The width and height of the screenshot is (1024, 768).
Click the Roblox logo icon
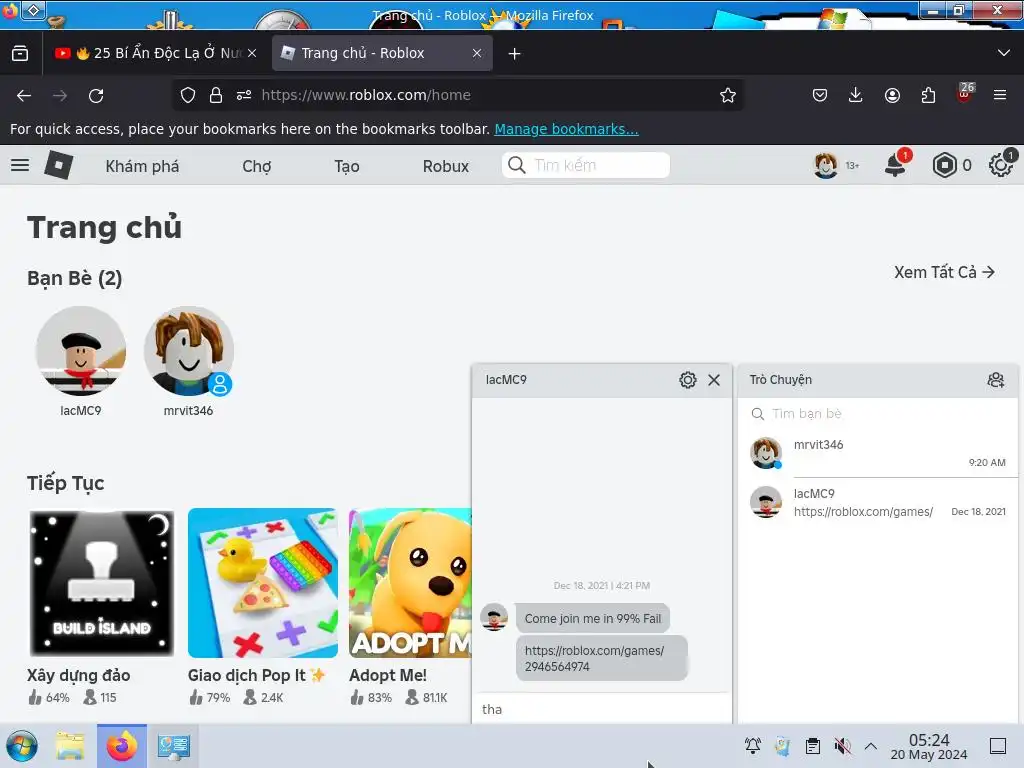pyautogui.click(x=59, y=165)
